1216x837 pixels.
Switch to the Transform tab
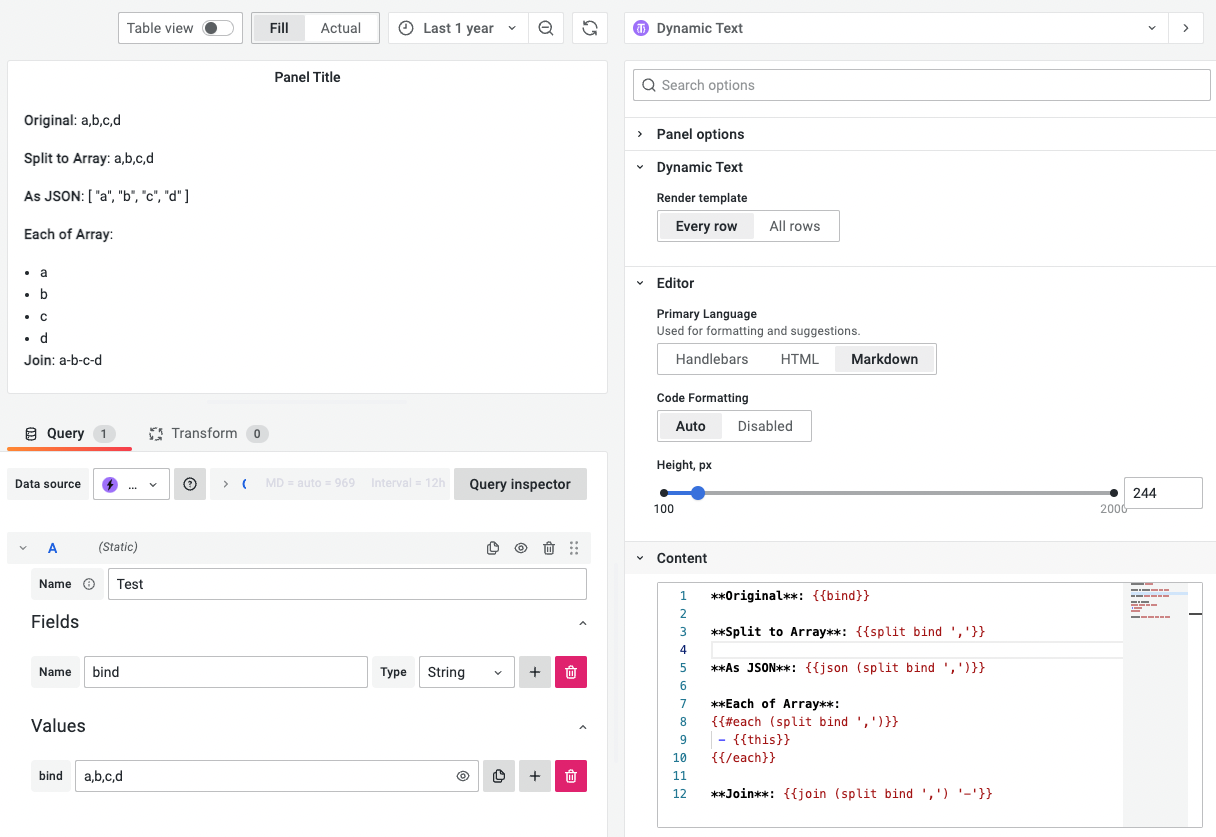click(204, 433)
